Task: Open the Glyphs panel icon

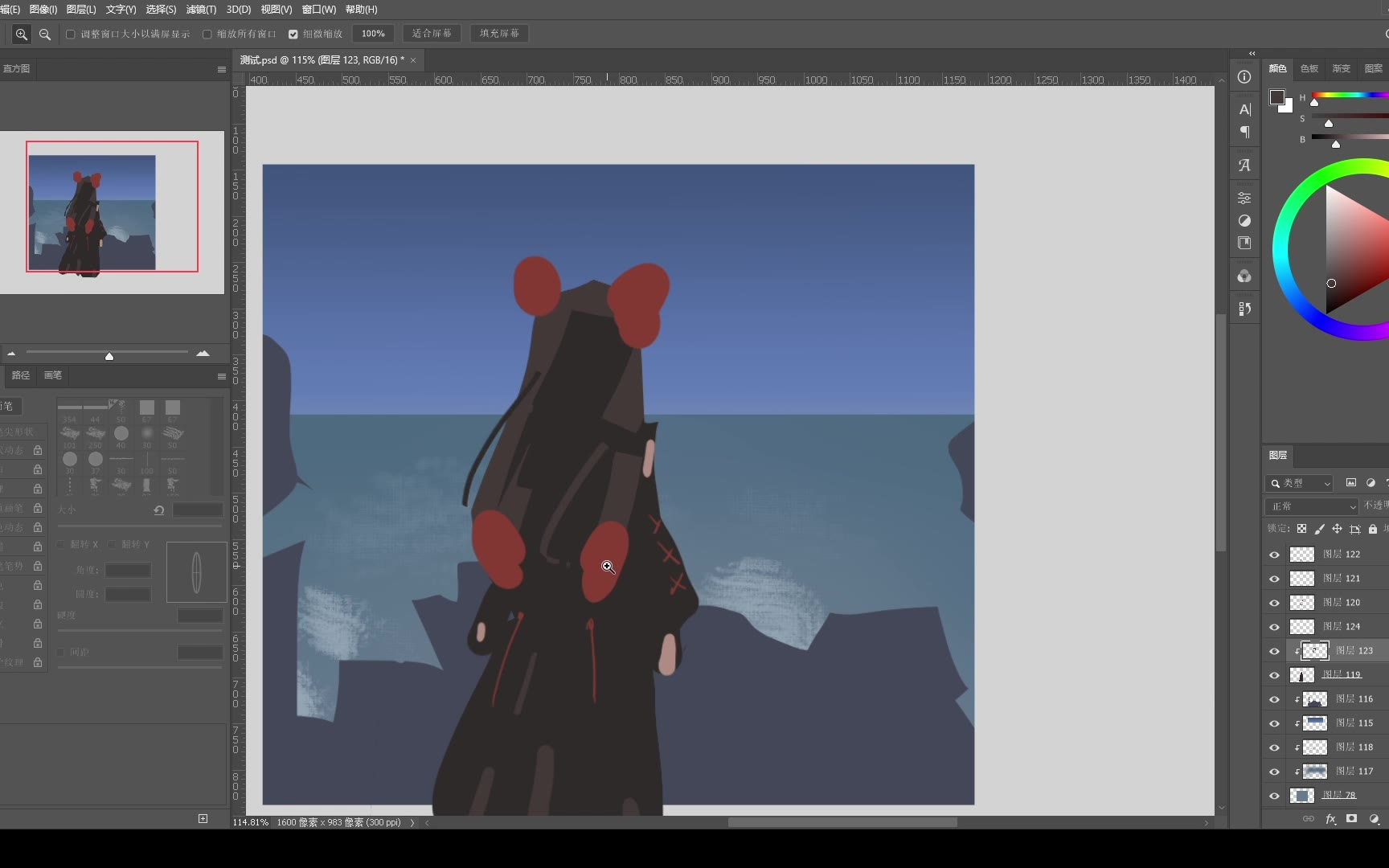Action: [x=1244, y=166]
